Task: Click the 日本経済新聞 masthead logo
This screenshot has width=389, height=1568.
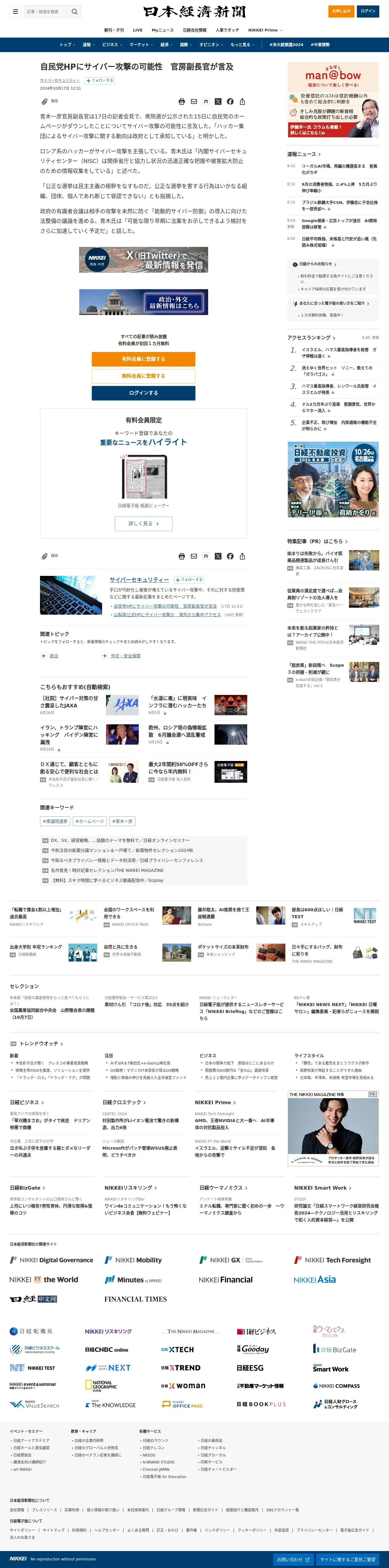Action: coord(195,12)
